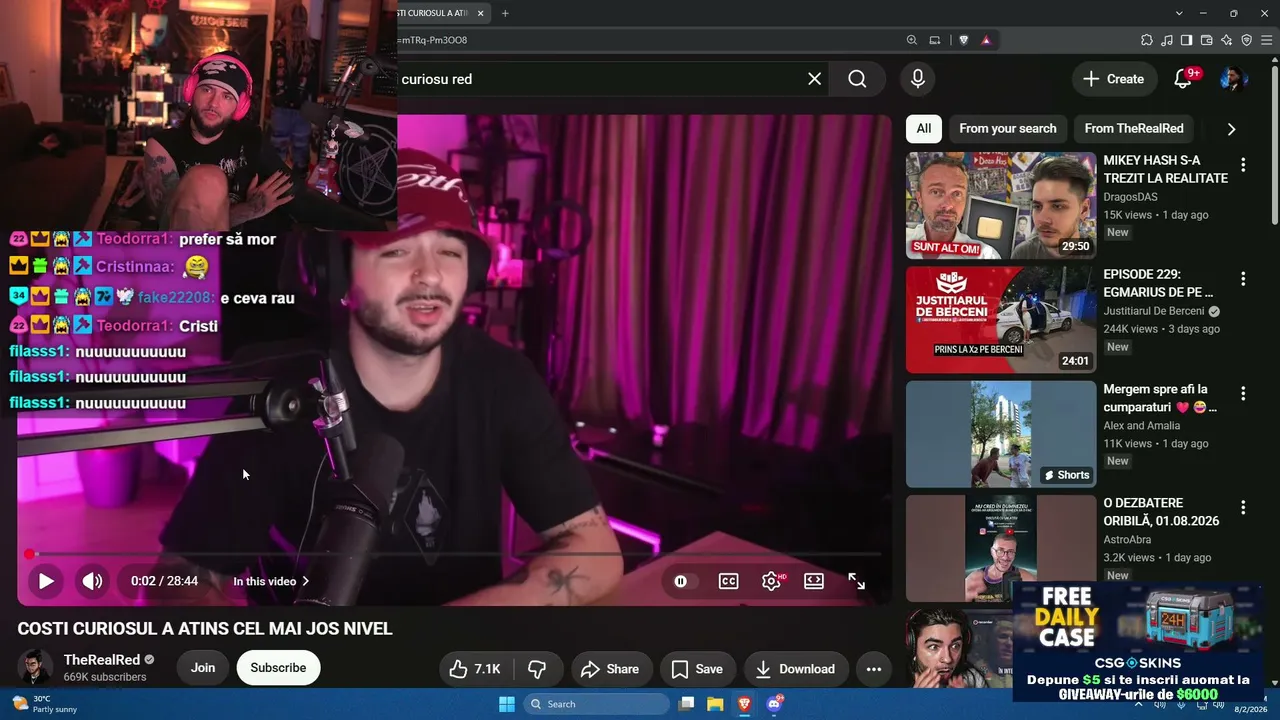The width and height of the screenshot is (1280, 720).
Task: Like the video with 7.1K likes
Action: pyautogui.click(x=475, y=669)
